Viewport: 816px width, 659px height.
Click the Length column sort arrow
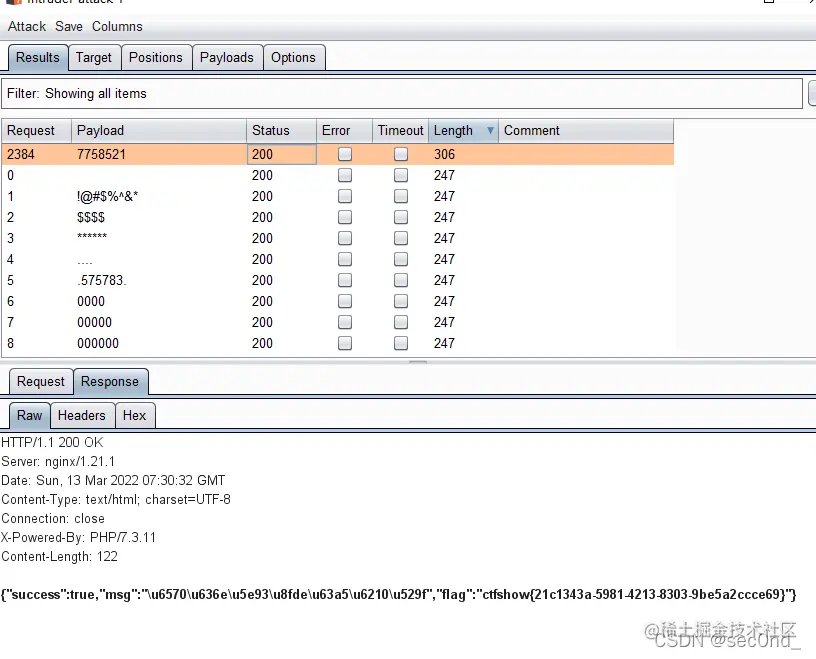coord(490,131)
